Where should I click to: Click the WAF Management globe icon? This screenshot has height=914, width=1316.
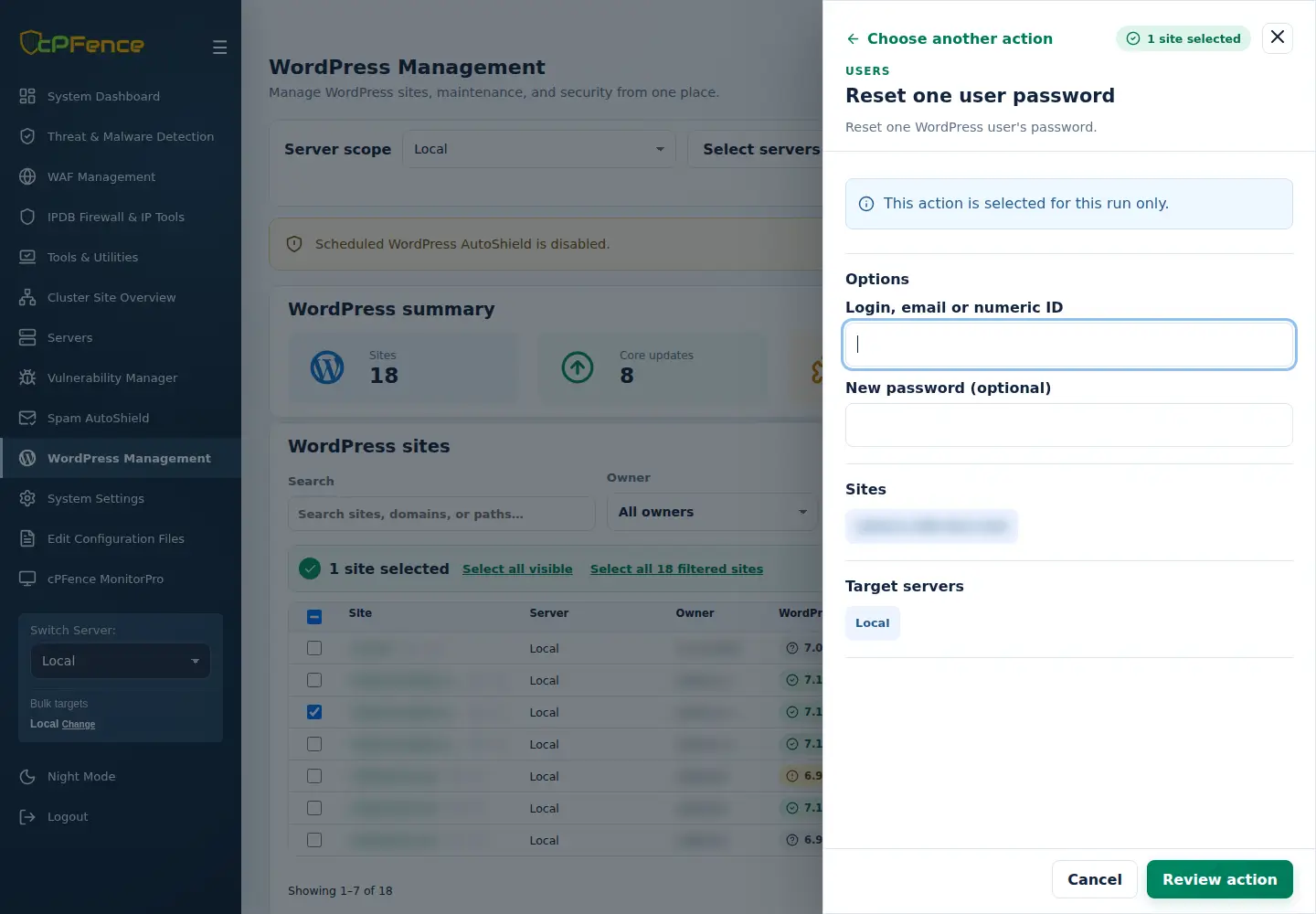(x=27, y=176)
